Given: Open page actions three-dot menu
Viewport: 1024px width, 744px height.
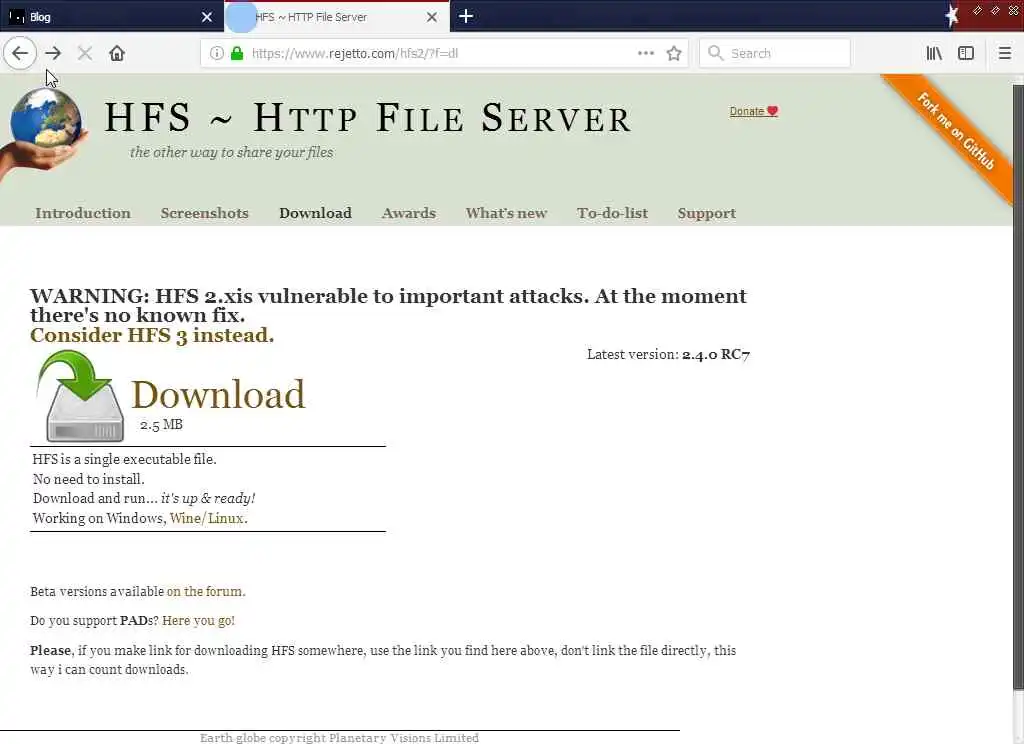Looking at the screenshot, I should click(x=645, y=53).
